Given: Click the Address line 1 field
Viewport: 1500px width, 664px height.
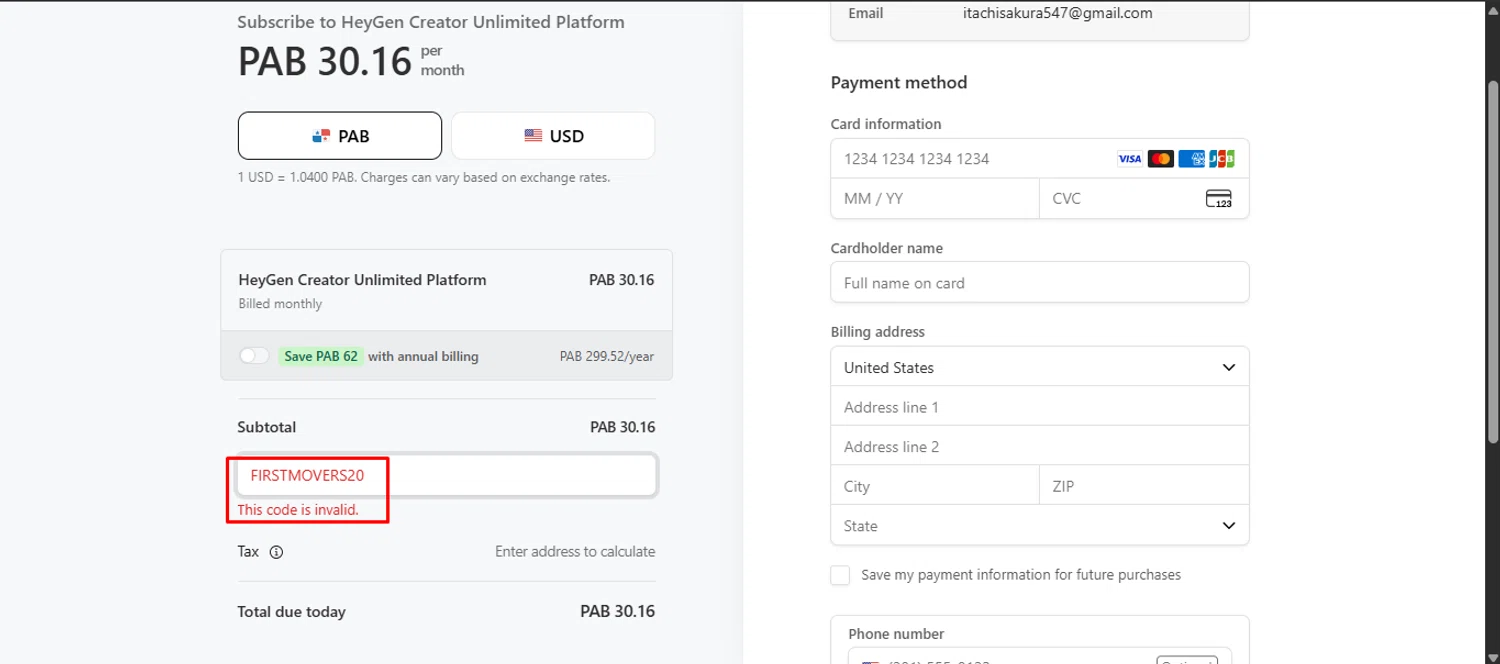Looking at the screenshot, I should [1040, 407].
